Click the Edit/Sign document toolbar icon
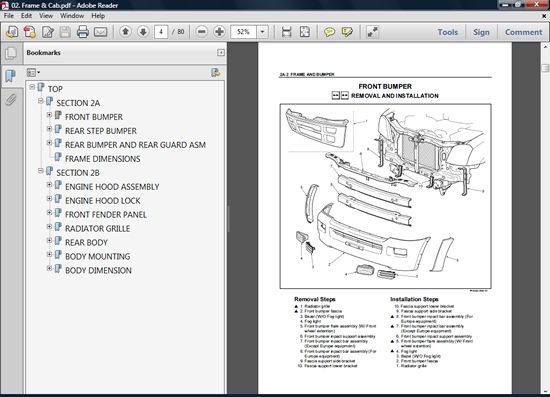Viewport: 550px width, 397px height. 48,32
